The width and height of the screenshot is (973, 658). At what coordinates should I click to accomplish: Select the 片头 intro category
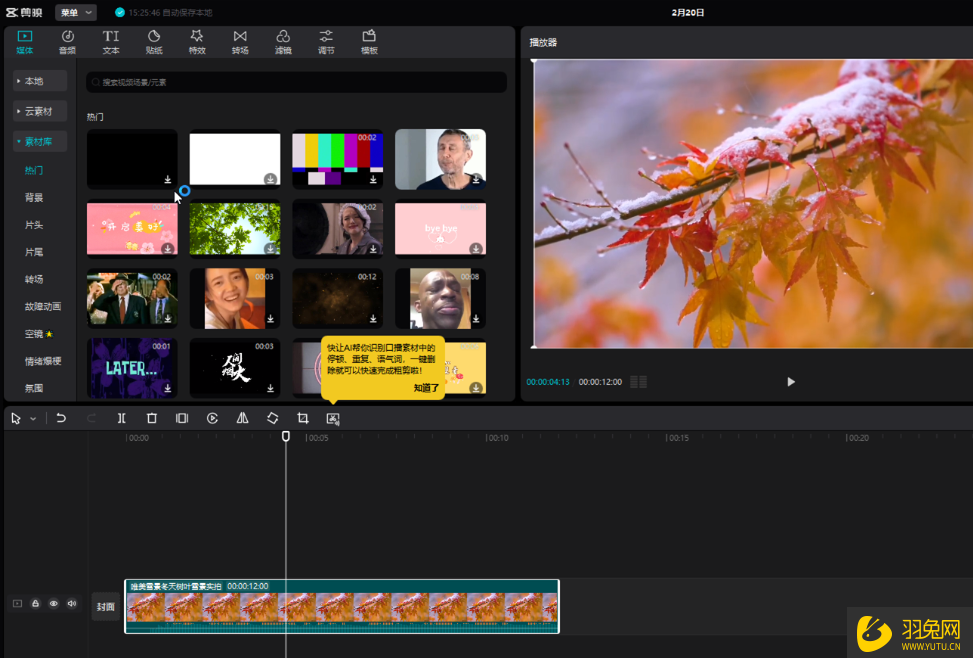[x=34, y=225]
